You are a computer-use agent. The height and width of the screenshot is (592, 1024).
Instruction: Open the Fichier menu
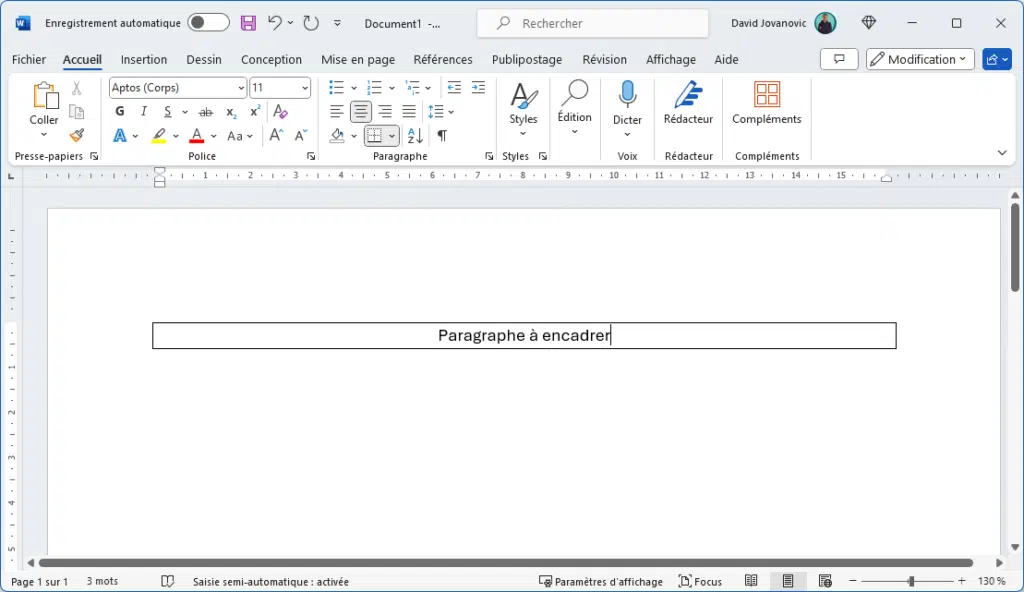point(28,59)
